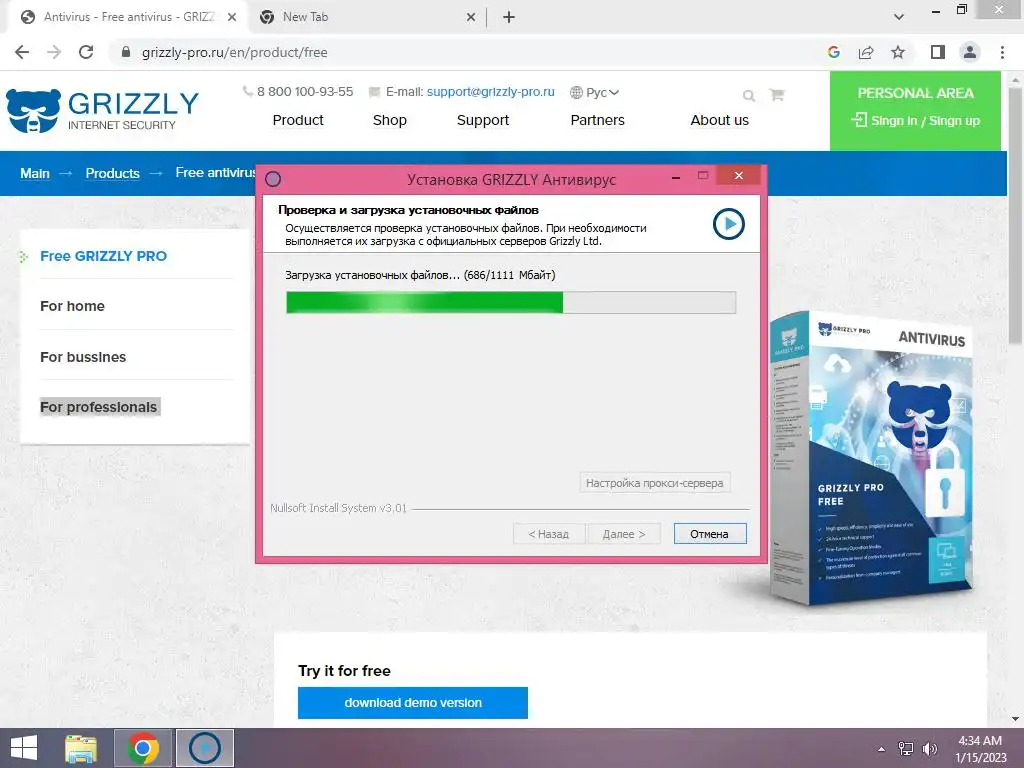Show hidden system tray icons

coord(882,749)
